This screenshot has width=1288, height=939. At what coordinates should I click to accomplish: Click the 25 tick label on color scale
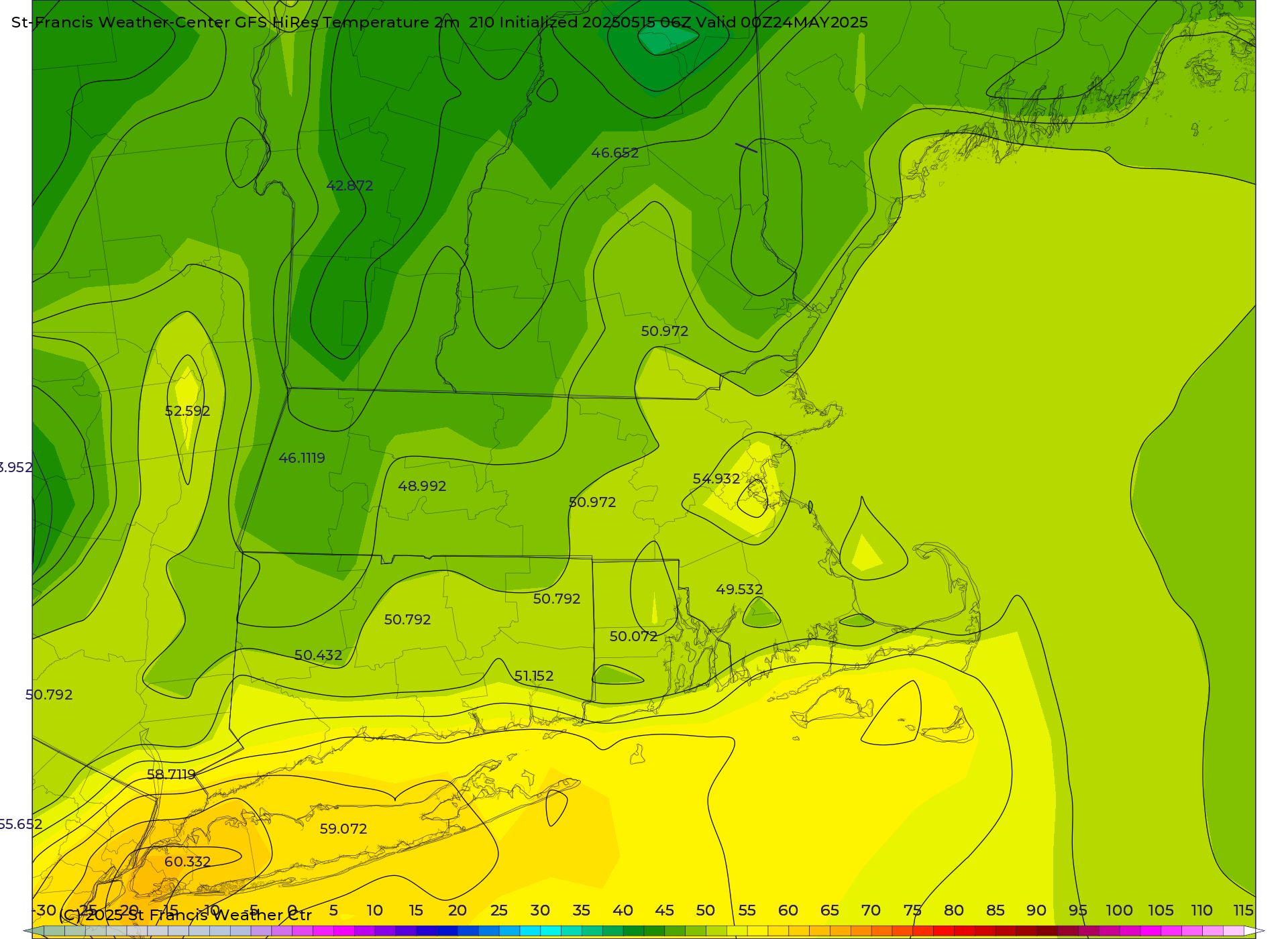point(498,911)
